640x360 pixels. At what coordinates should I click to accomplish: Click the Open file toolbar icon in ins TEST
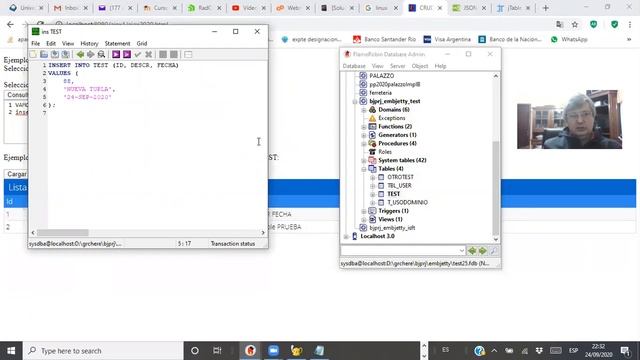[x=44, y=54]
